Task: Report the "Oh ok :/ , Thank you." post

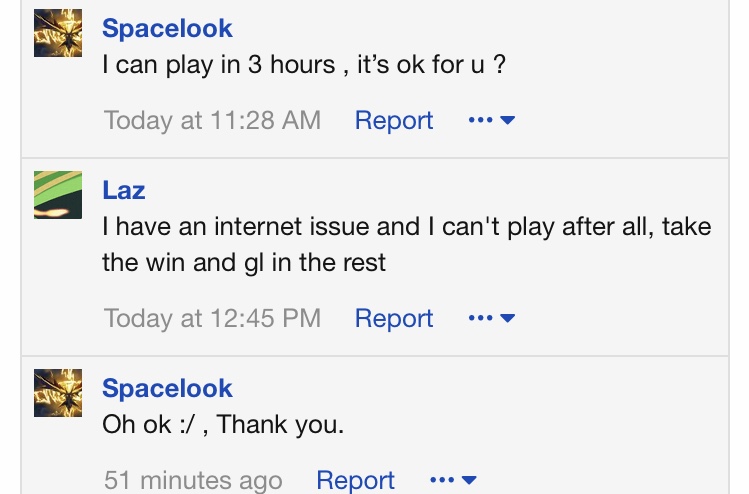Action: click(x=355, y=480)
